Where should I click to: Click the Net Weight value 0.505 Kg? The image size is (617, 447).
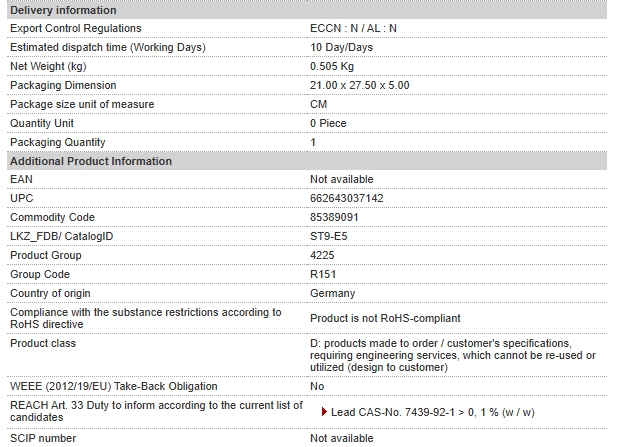tap(332, 66)
